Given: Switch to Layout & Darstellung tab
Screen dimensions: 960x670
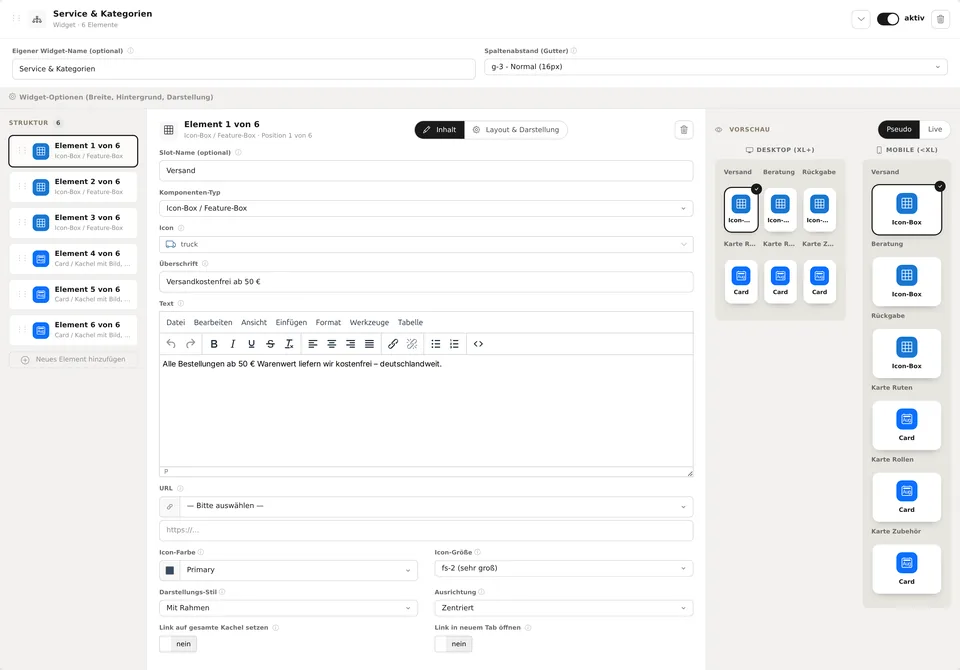Looking at the screenshot, I should pos(516,130).
